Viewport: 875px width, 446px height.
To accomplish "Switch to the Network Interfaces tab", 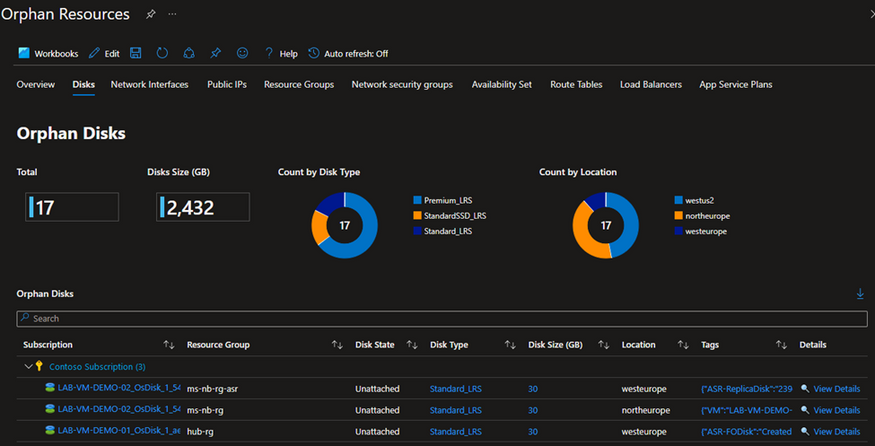I will pyautogui.click(x=149, y=85).
